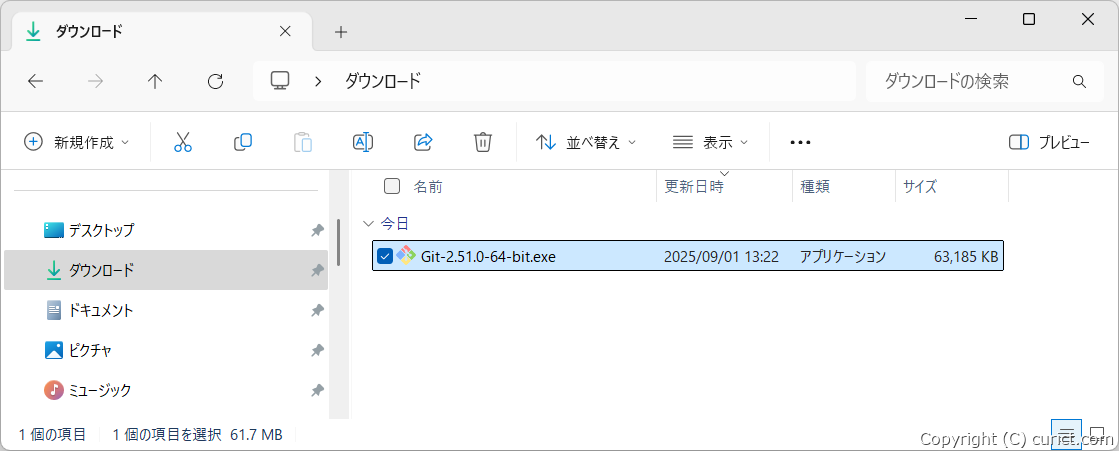Toggle the select-all checkbox in header
The width and height of the screenshot is (1119, 451).
coord(392,186)
